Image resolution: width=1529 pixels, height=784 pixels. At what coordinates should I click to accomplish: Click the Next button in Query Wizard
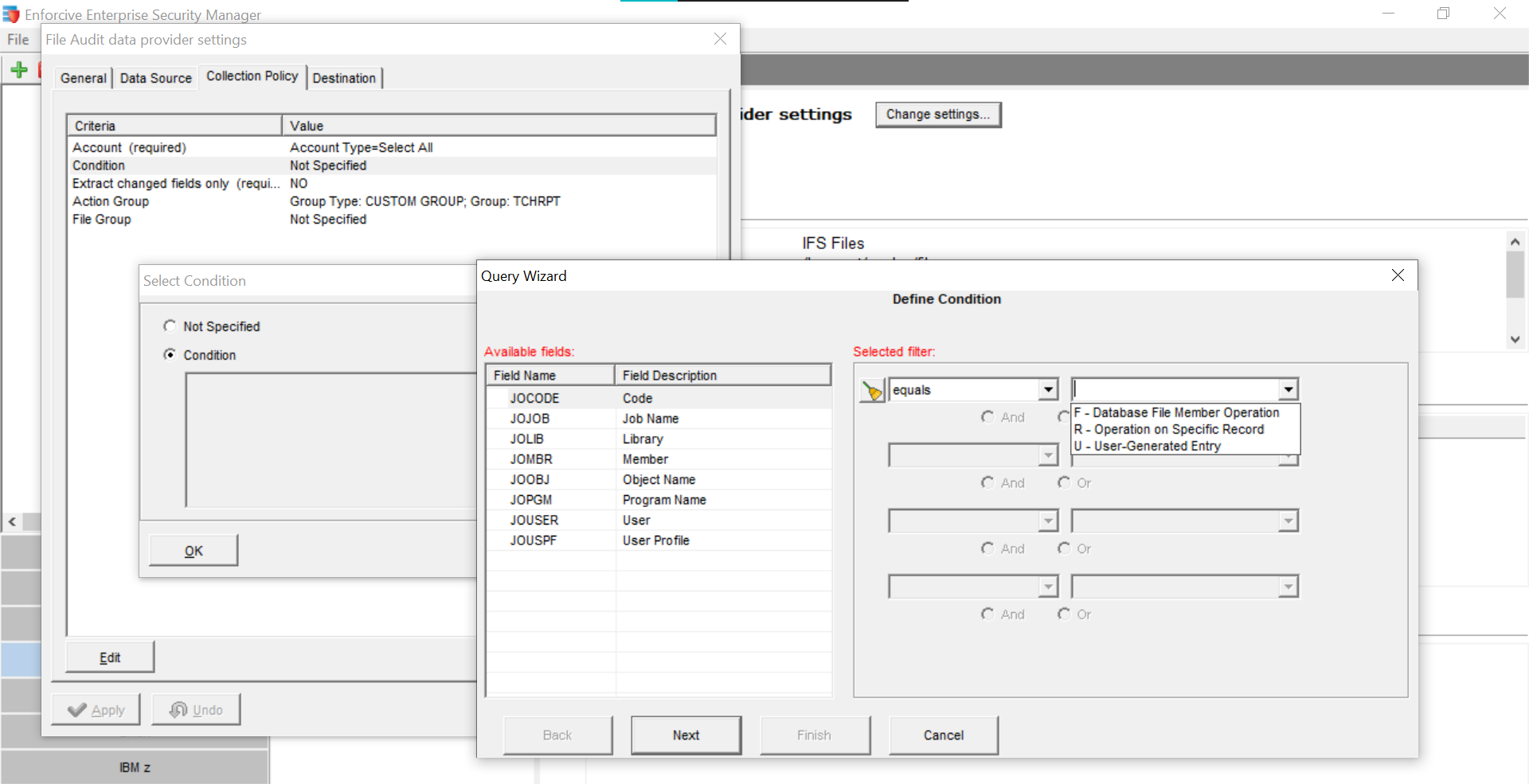point(686,735)
